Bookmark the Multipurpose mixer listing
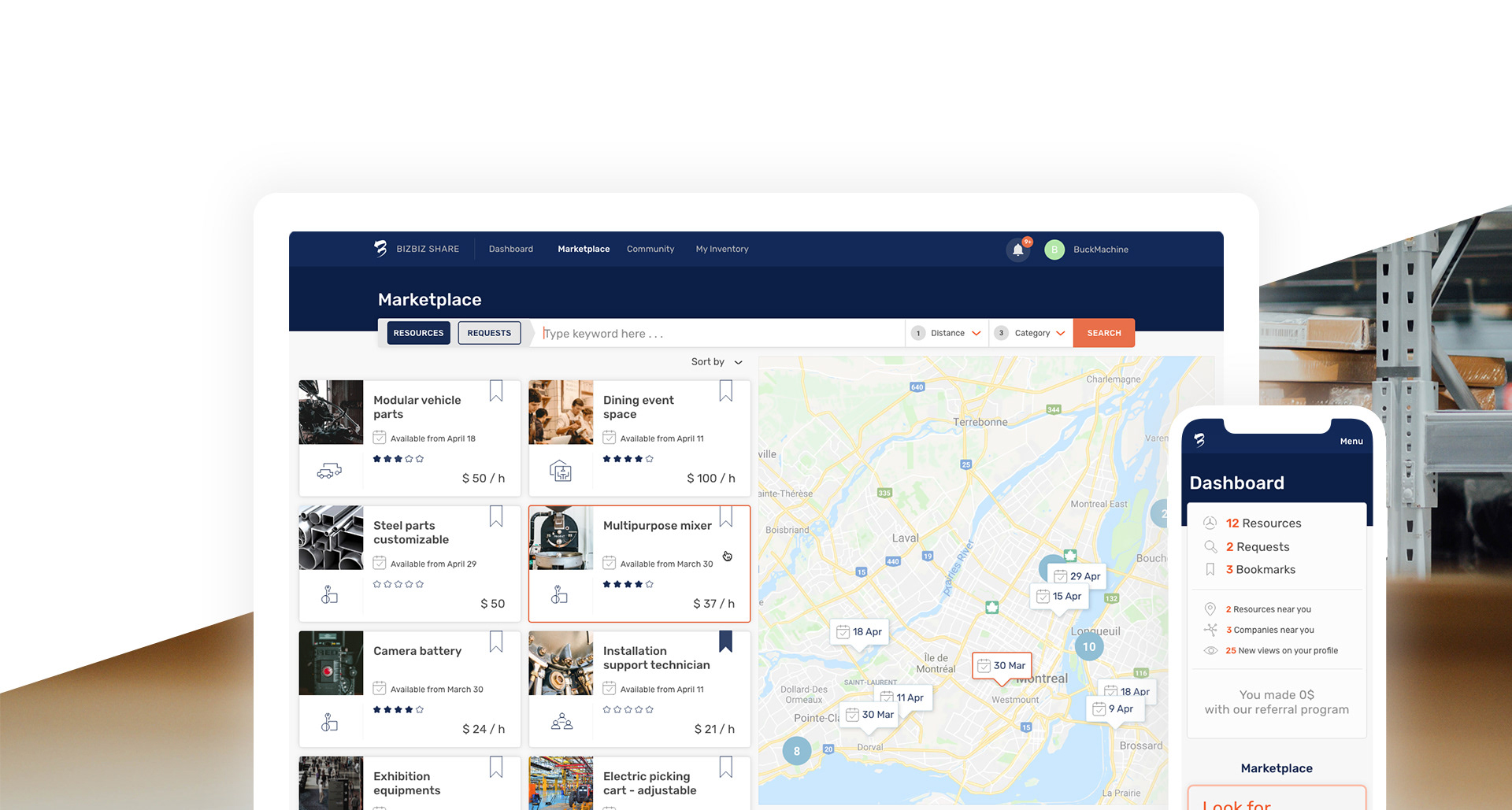The height and width of the screenshot is (810, 1512). [726, 516]
